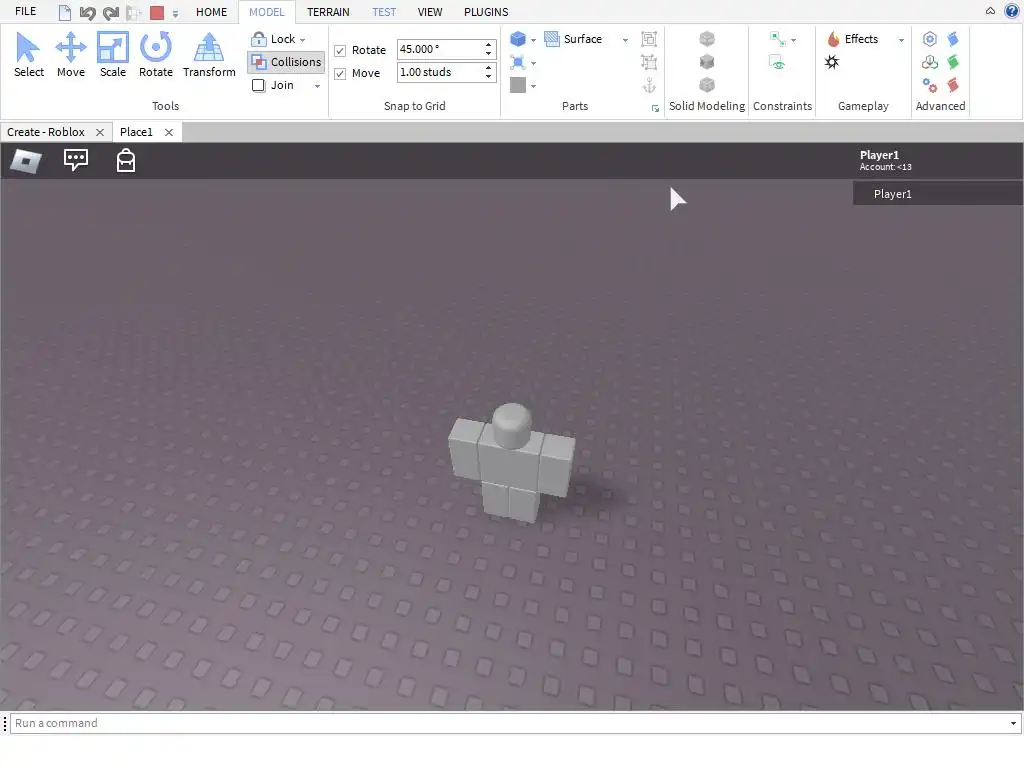Choose the Select tool
The image size is (1024, 768).
(29, 55)
